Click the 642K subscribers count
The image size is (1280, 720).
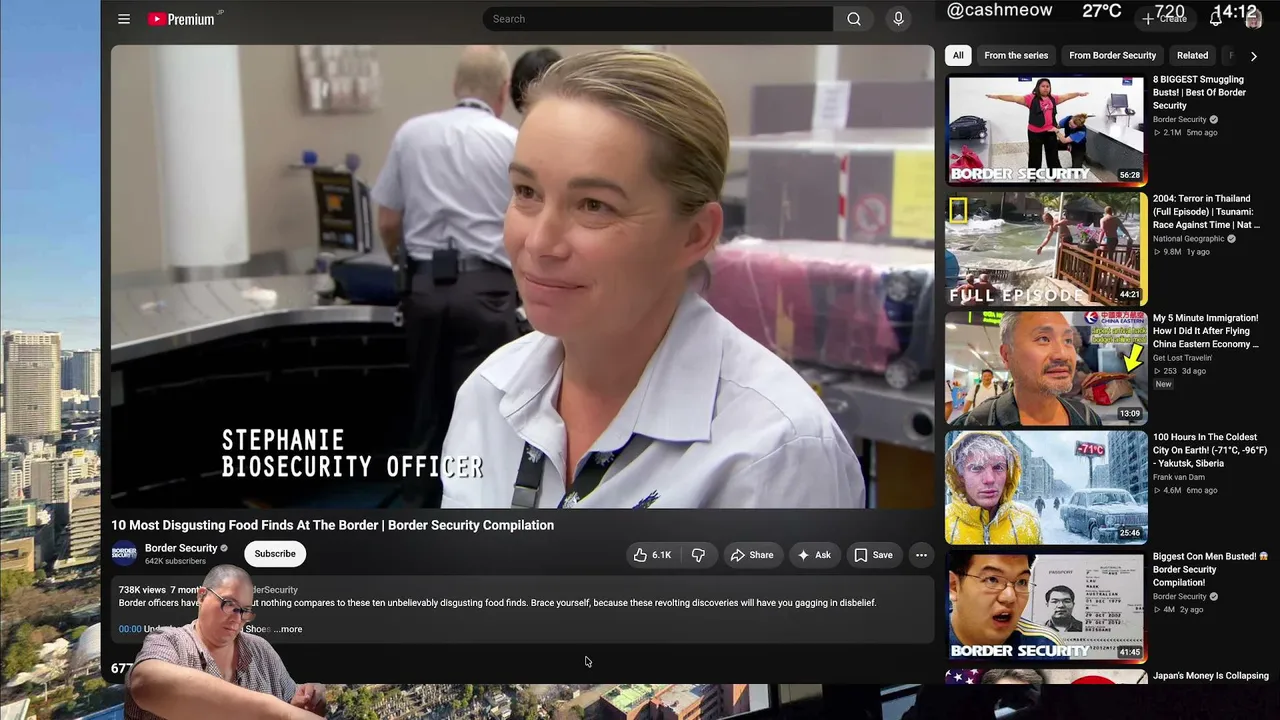(x=175, y=561)
